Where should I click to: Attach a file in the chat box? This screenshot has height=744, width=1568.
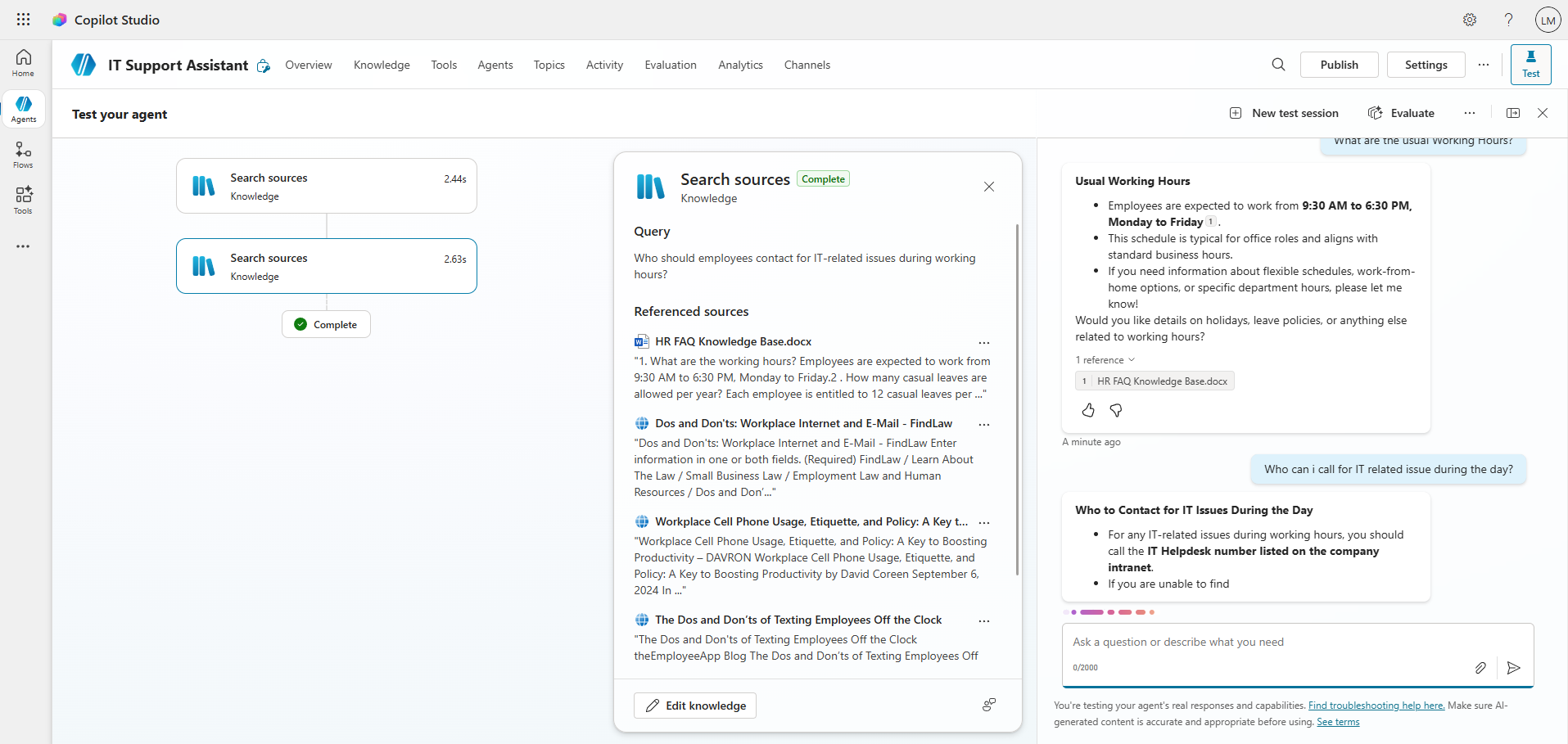point(1480,667)
